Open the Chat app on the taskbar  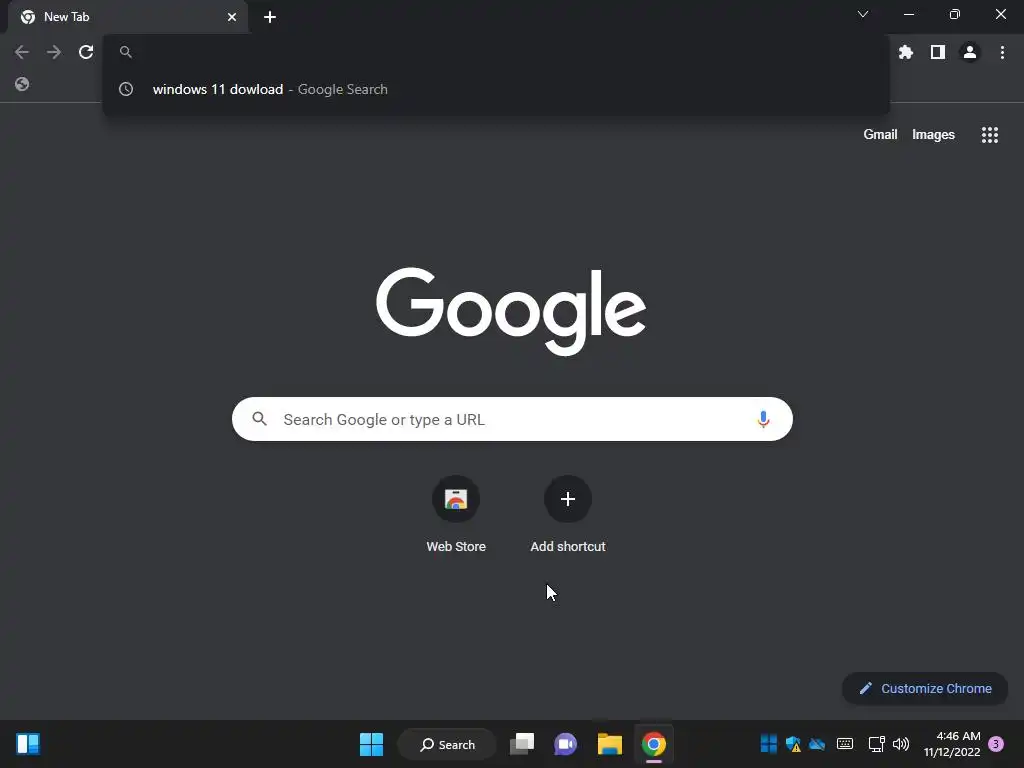(x=566, y=744)
